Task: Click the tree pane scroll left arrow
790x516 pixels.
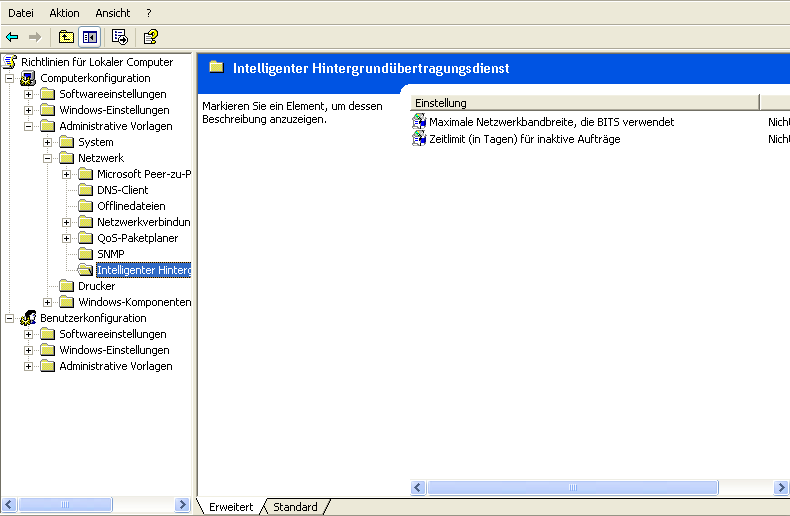Action: click(9, 504)
